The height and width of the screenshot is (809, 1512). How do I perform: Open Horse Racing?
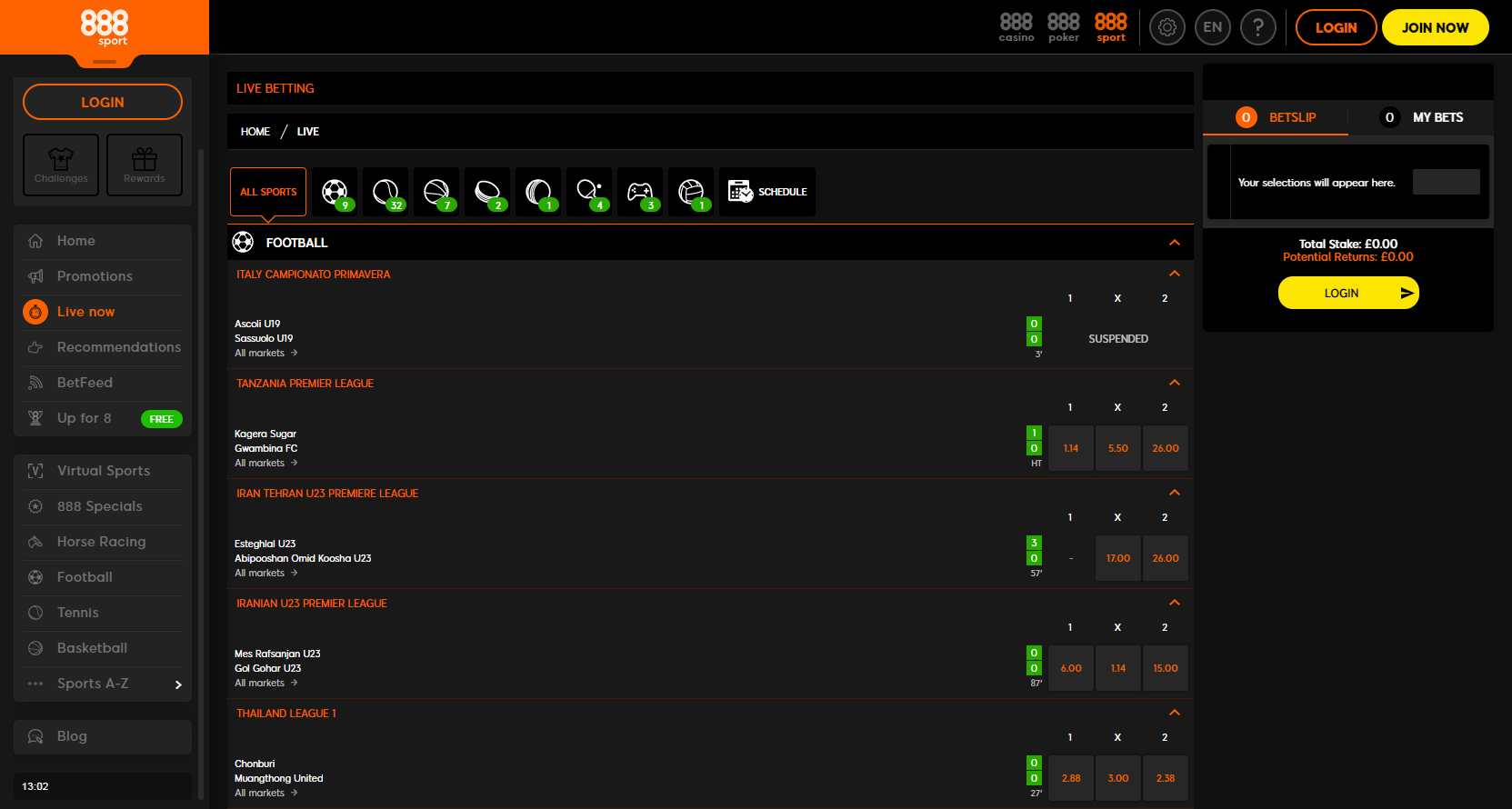(x=103, y=542)
